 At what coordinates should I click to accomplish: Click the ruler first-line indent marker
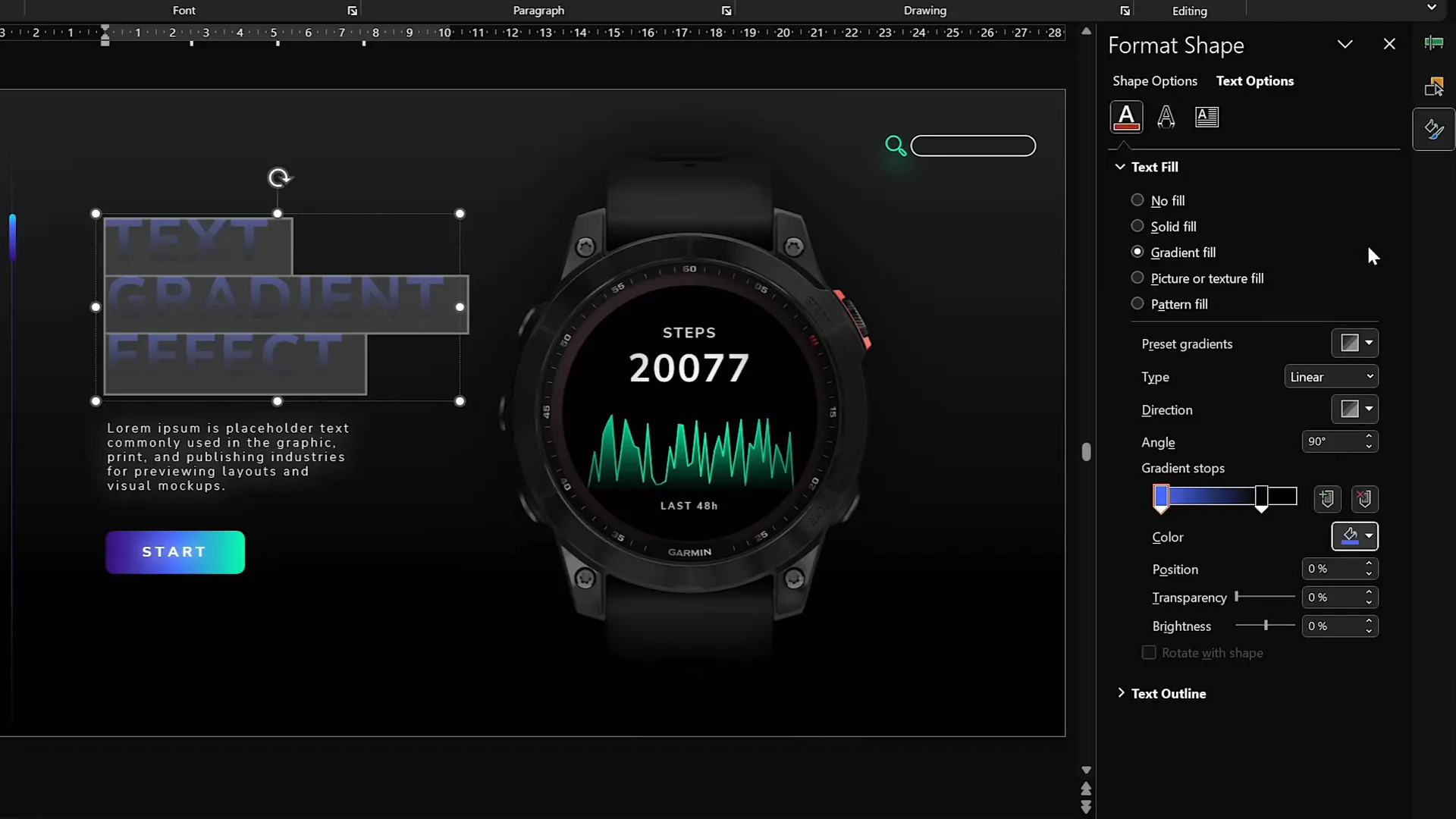coord(105,29)
